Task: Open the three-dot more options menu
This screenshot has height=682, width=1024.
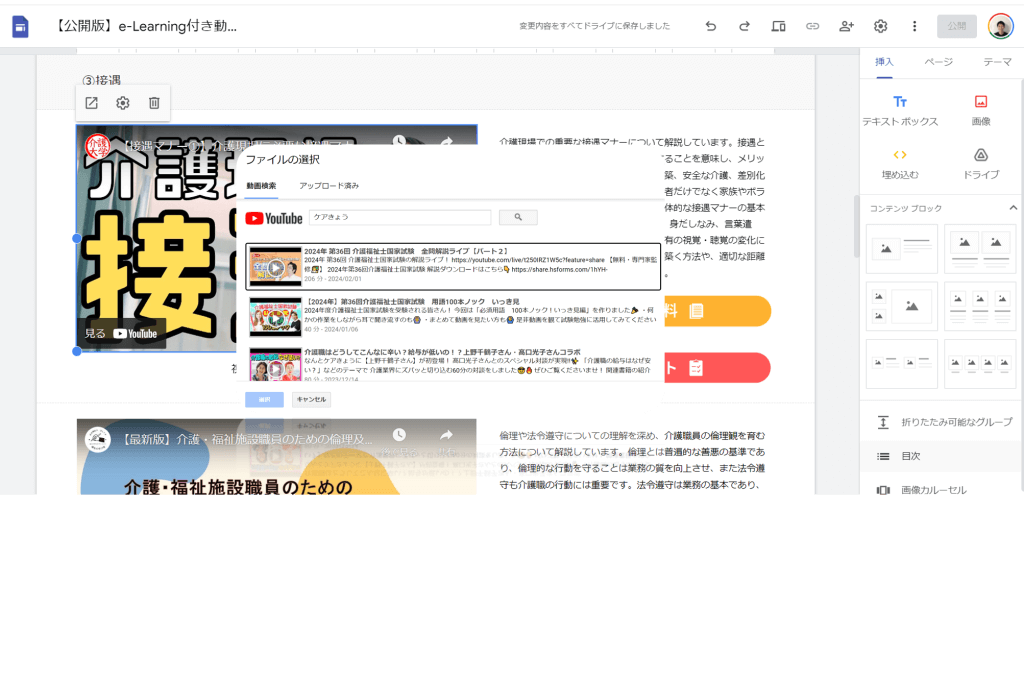Action: pos(914,26)
